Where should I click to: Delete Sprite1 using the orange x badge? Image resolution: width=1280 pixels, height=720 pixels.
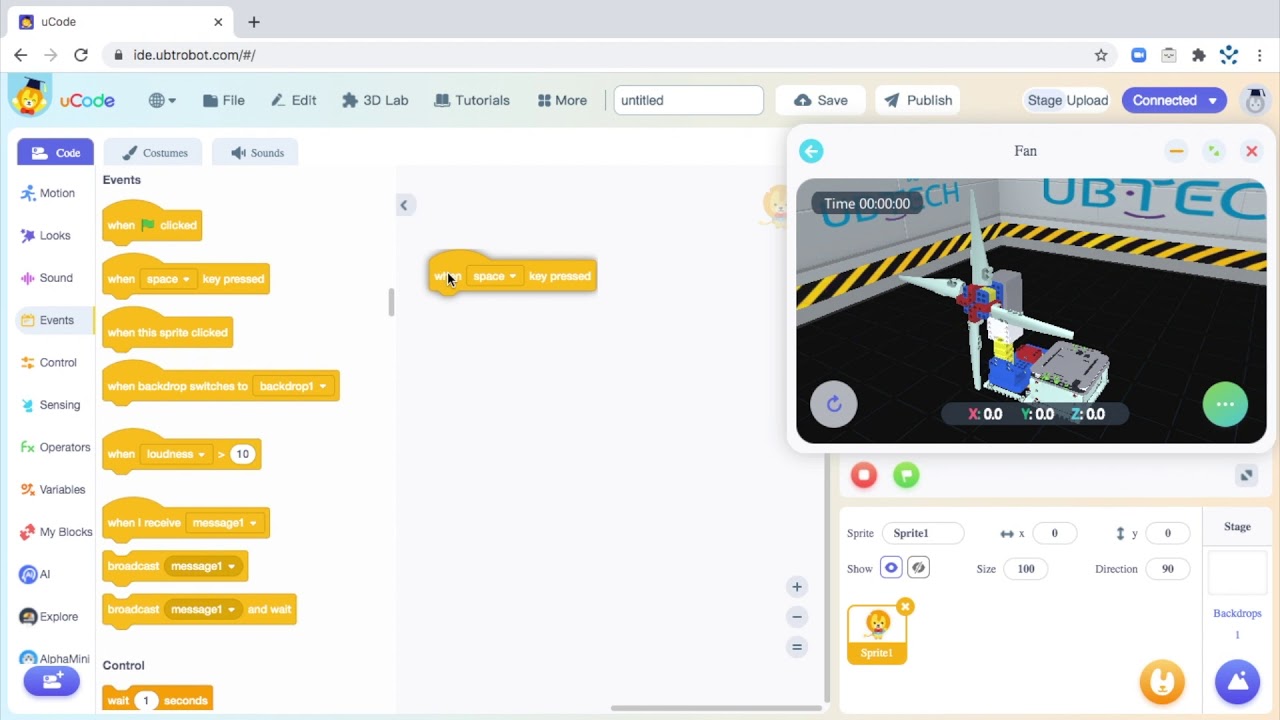coord(905,607)
